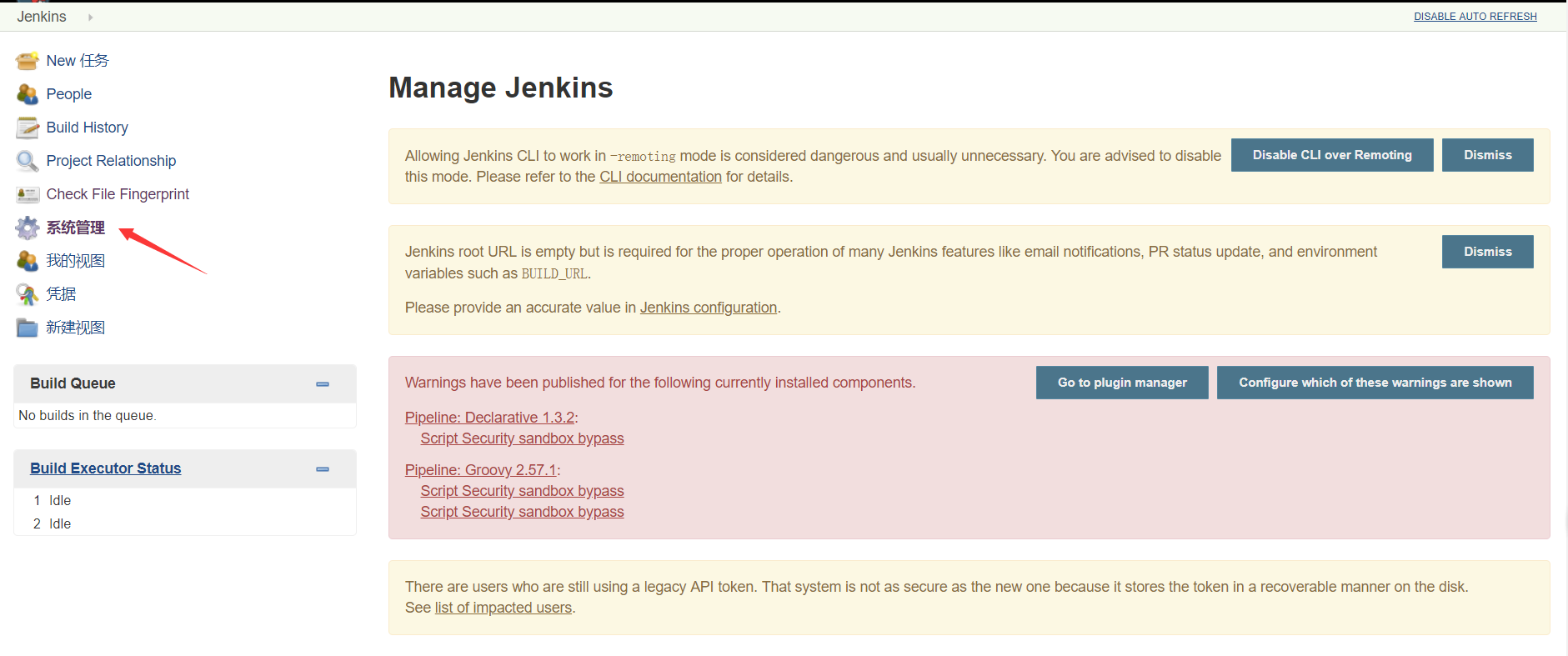Screen dimensions: 1568x656
Task: Click DISABLE AUTO REFRESH link
Action: coord(1475,17)
